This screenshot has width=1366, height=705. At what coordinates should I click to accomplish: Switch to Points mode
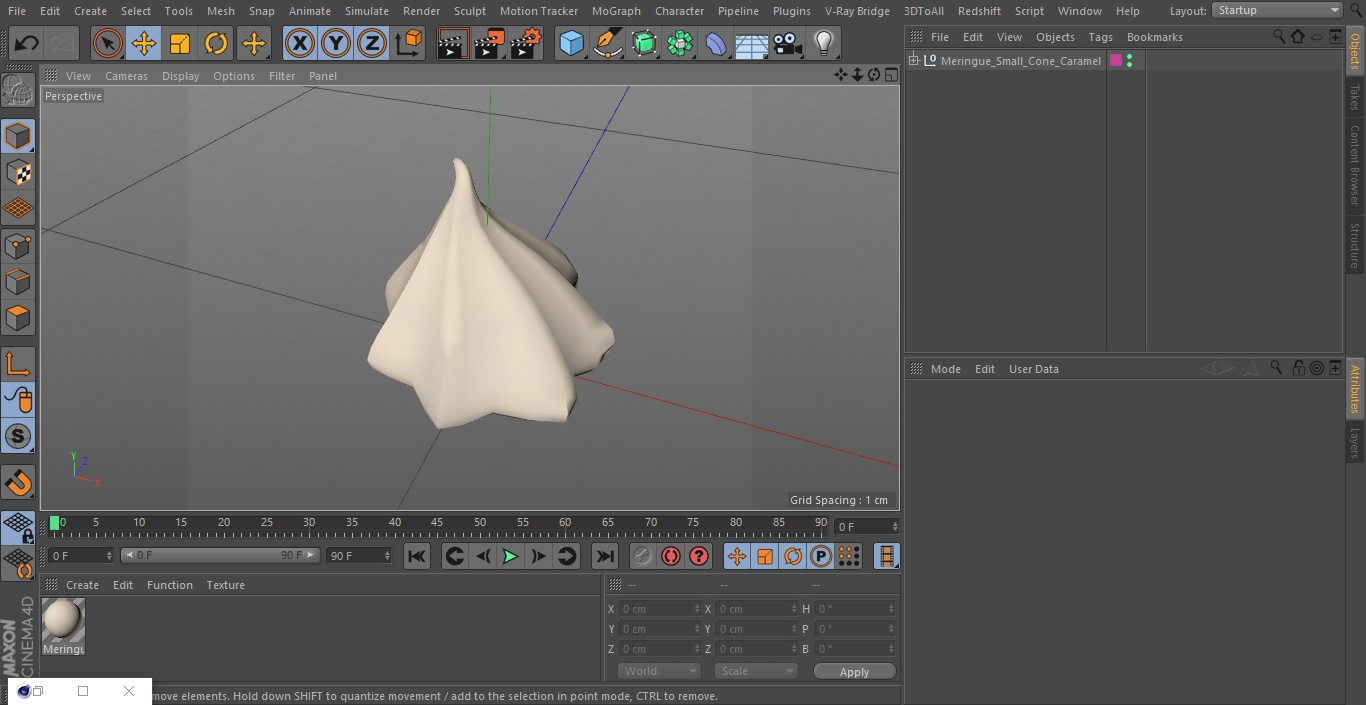(x=18, y=245)
